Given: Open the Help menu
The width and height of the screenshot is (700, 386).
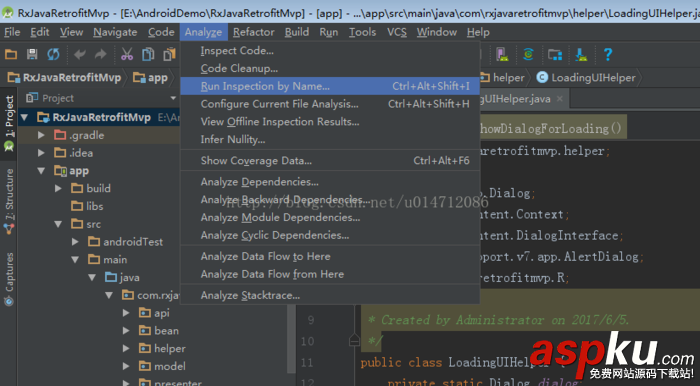Looking at the screenshot, I should click(478, 32).
